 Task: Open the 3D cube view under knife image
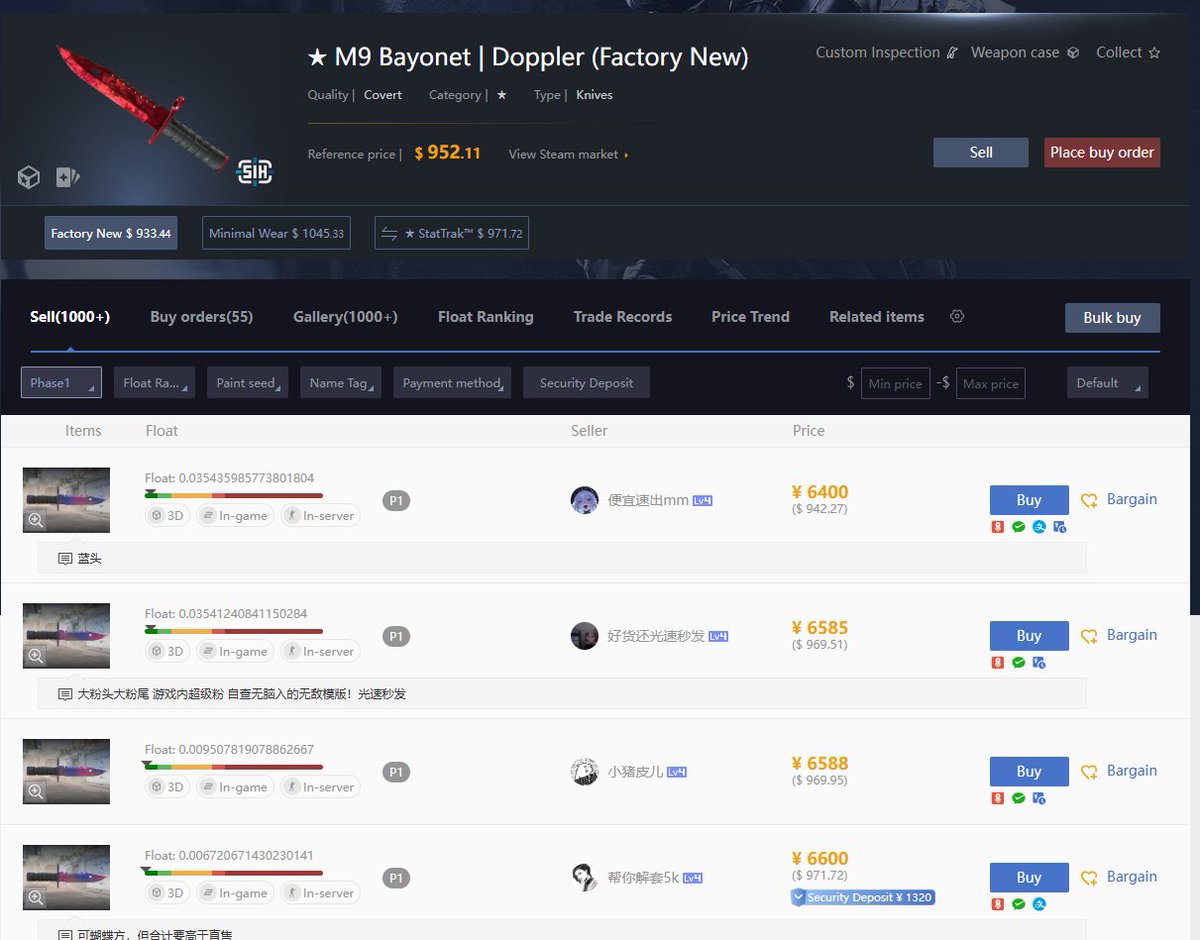coord(29,178)
